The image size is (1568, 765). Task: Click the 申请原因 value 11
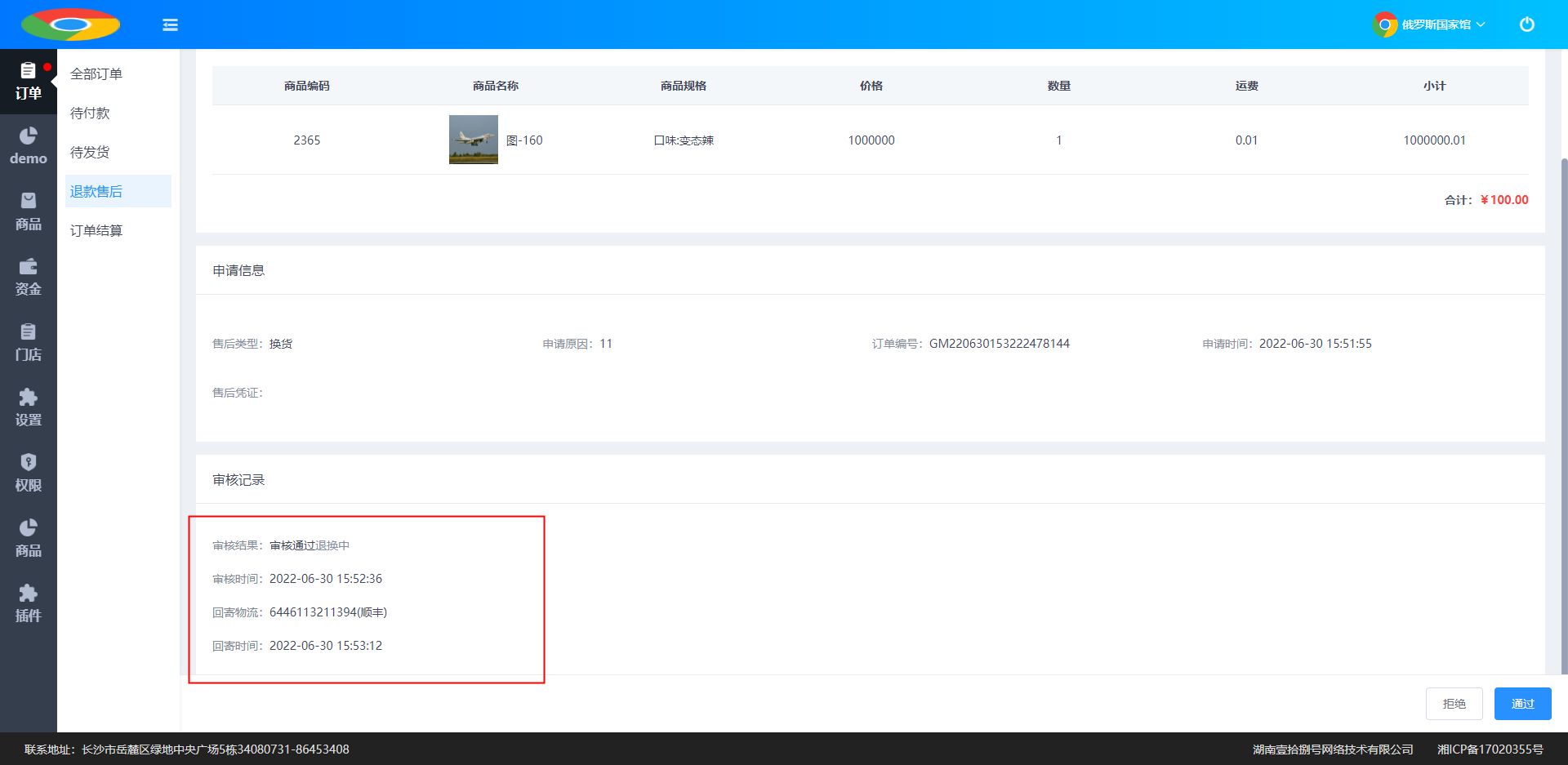click(606, 344)
